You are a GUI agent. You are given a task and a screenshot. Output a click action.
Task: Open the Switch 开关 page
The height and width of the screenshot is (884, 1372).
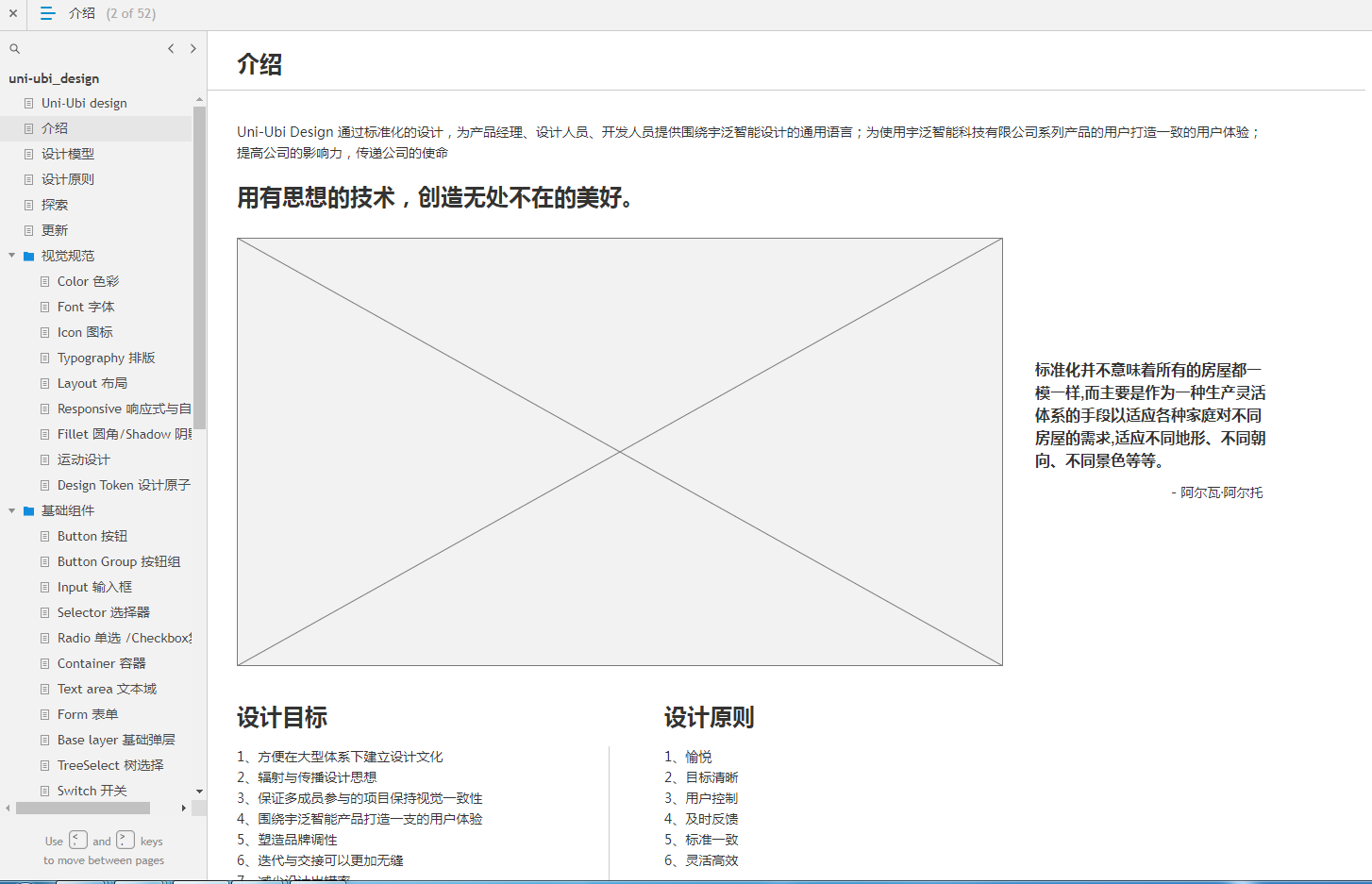(92, 791)
